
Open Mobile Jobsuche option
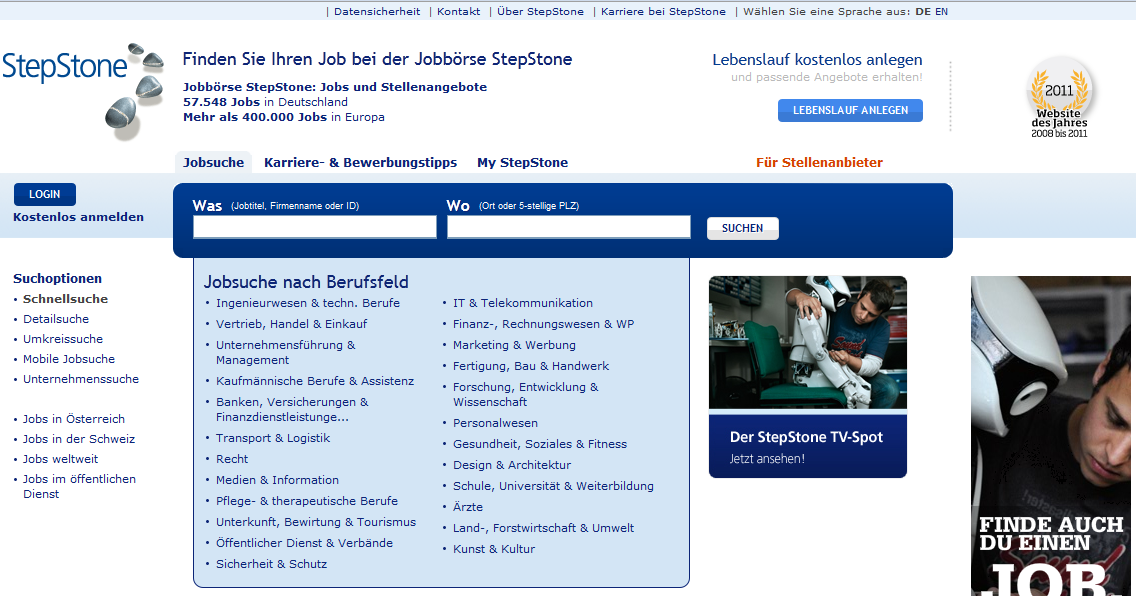pos(69,359)
